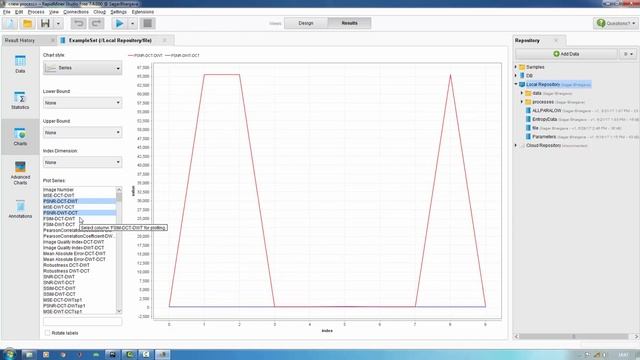Create a new process with the toolbar icon
This screenshot has height=360, width=640.
10,23
